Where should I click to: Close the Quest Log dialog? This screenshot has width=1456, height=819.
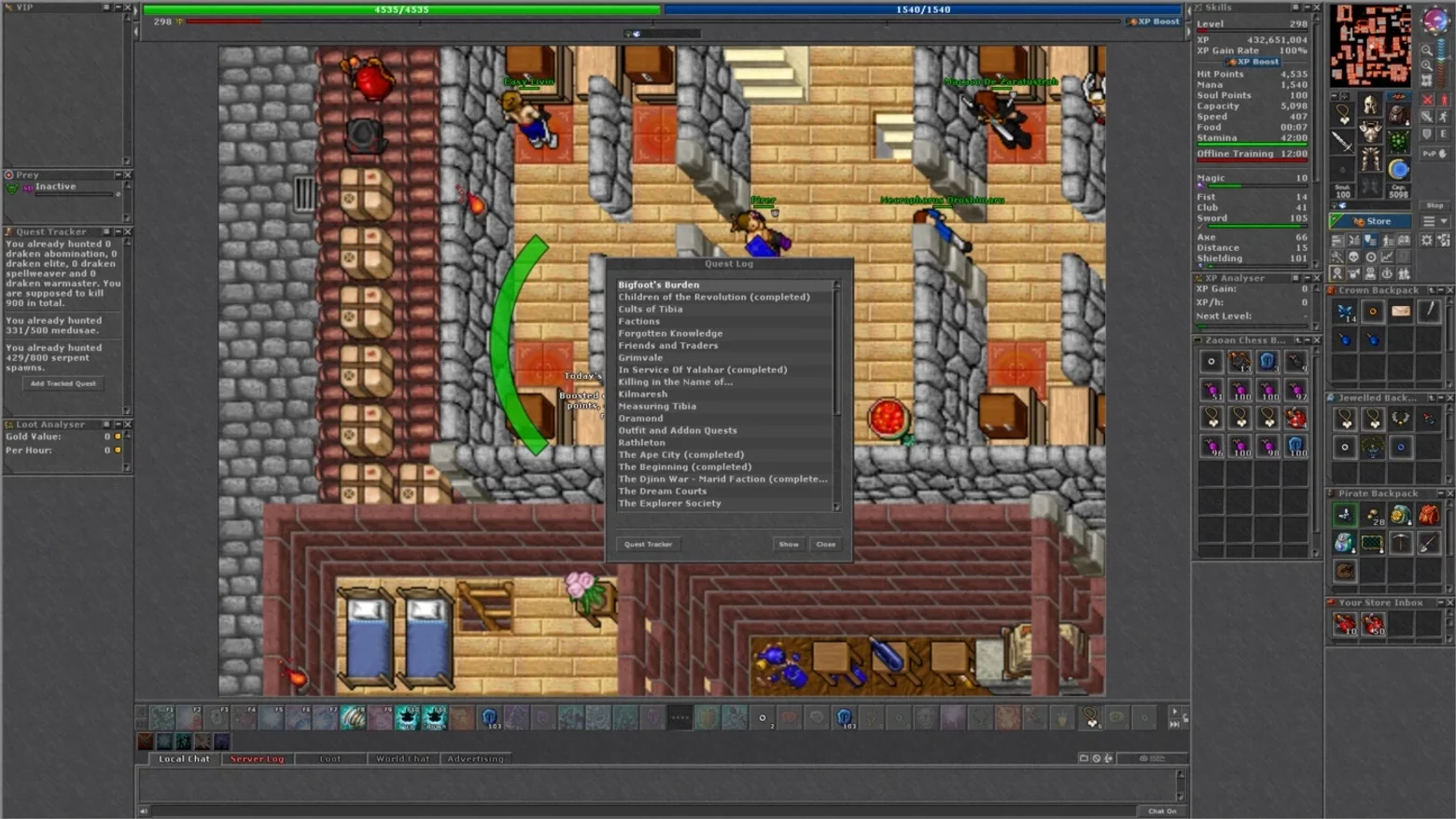tap(826, 544)
